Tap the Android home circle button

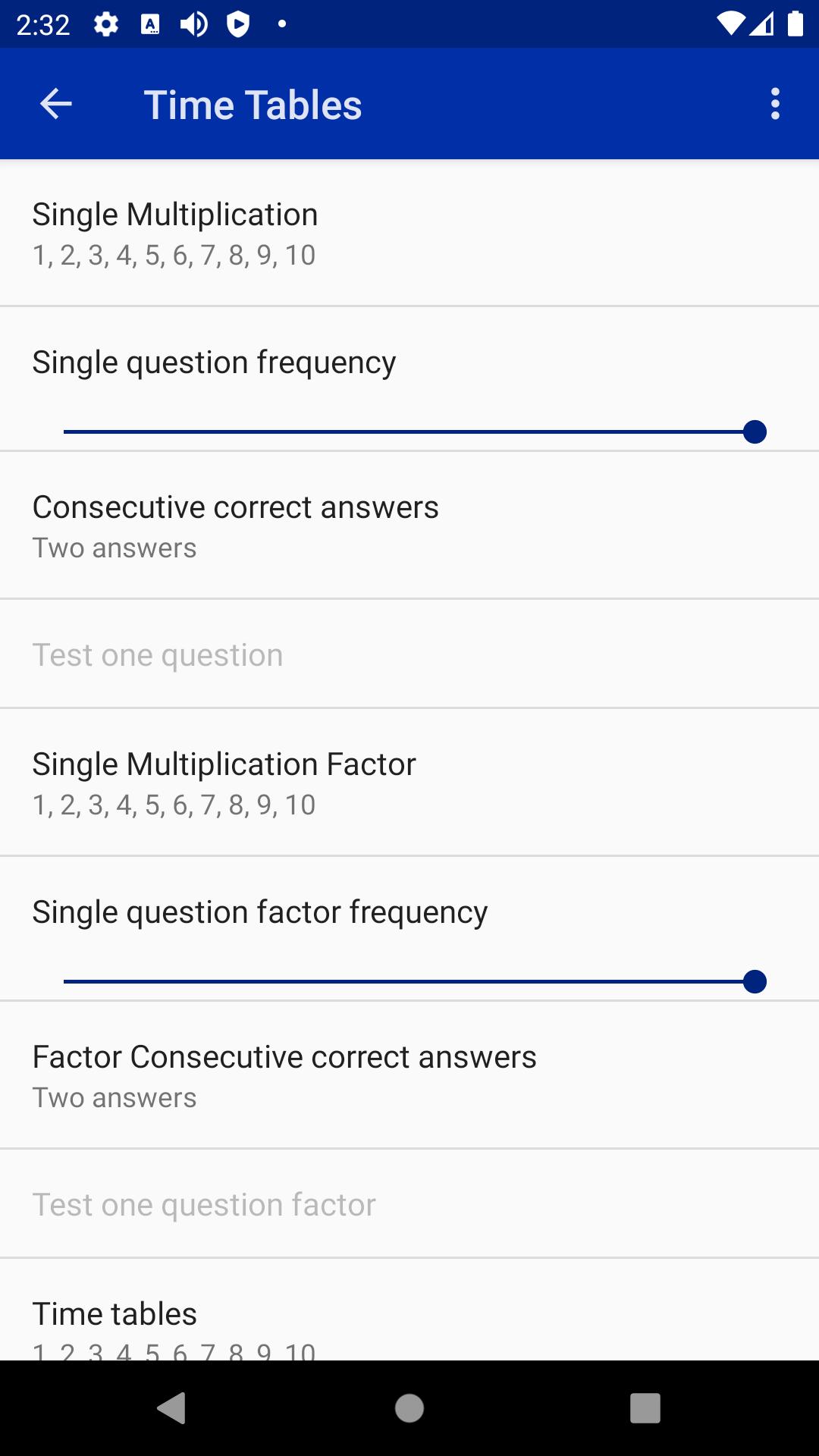coord(409,1408)
